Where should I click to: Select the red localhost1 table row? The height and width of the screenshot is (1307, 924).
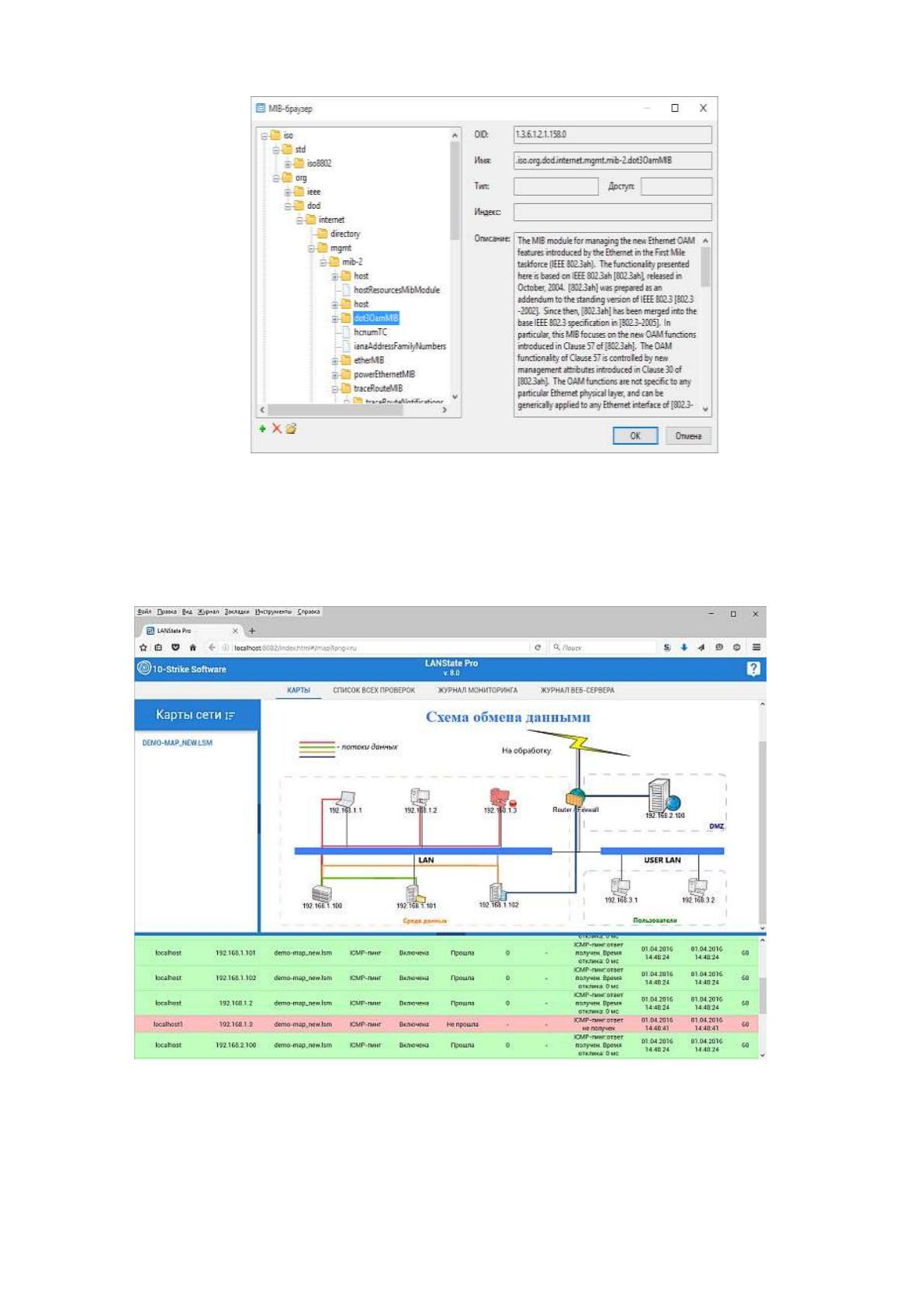point(446,1024)
